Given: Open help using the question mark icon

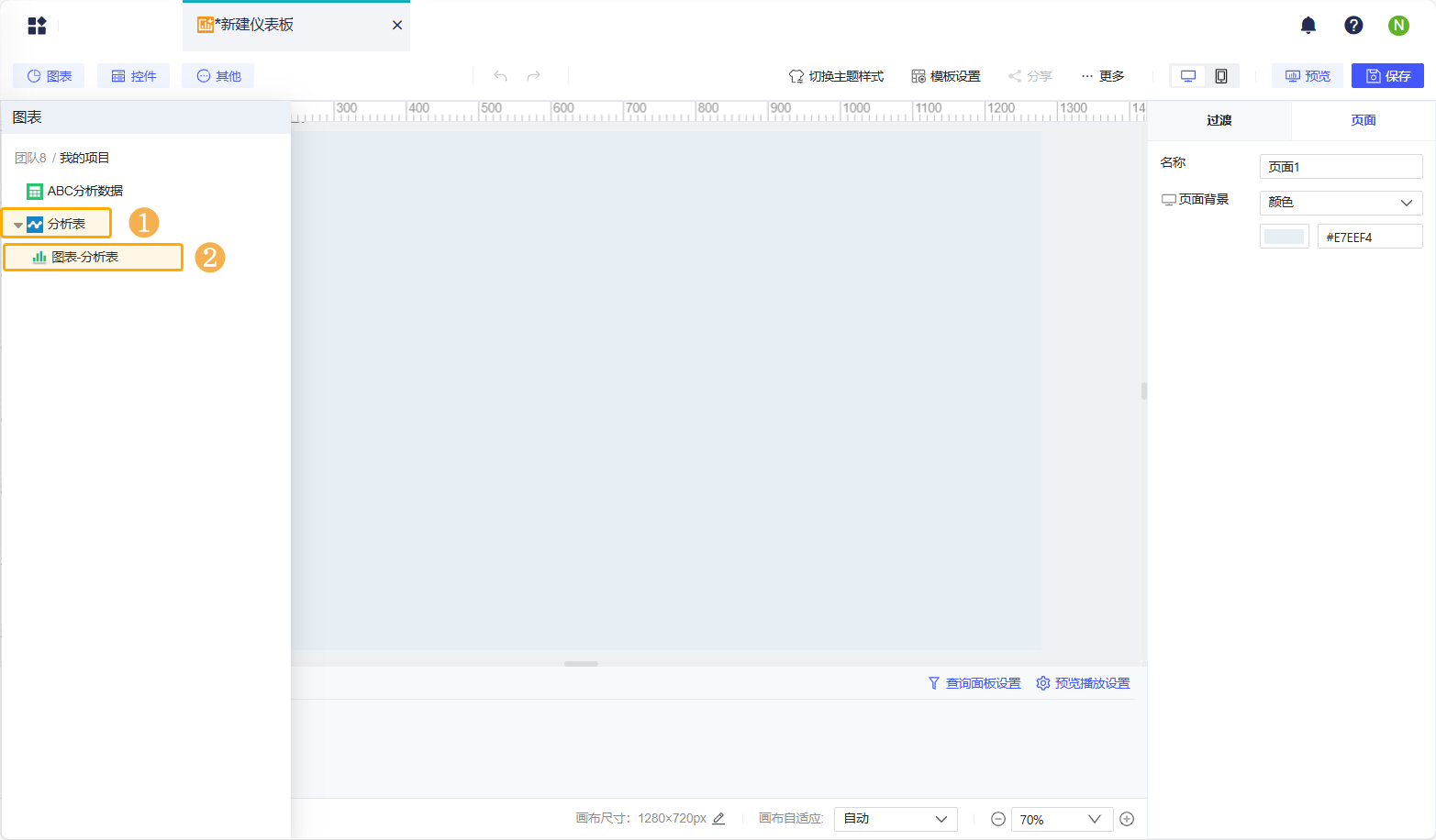Looking at the screenshot, I should (1353, 25).
